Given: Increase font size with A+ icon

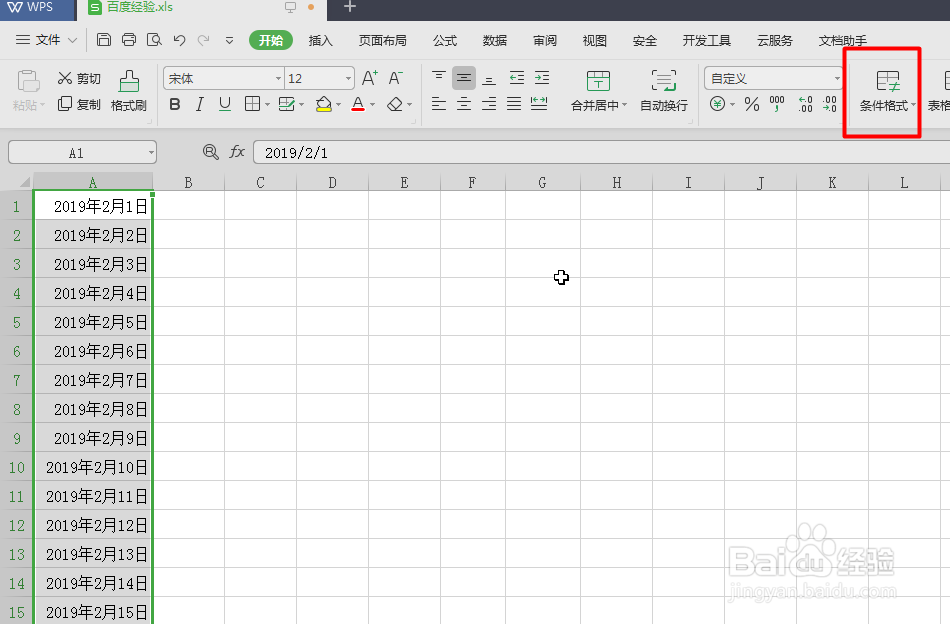Looking at the screenshot, I should click(370, 78).
